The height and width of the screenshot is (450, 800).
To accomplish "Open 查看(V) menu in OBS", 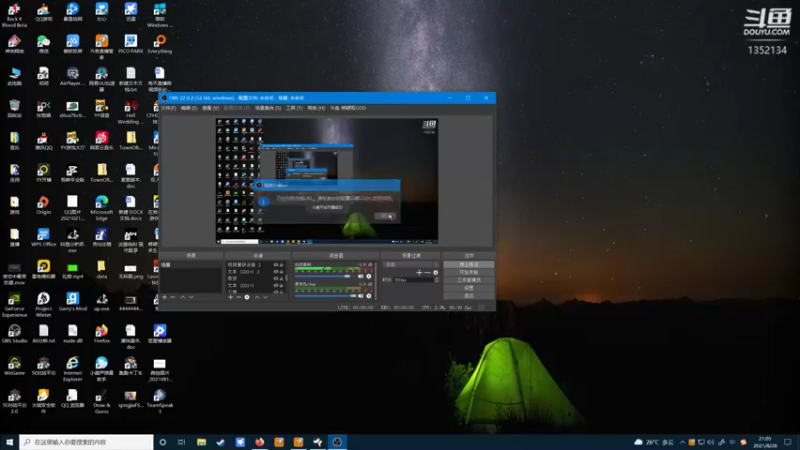I will click(210, 108).
